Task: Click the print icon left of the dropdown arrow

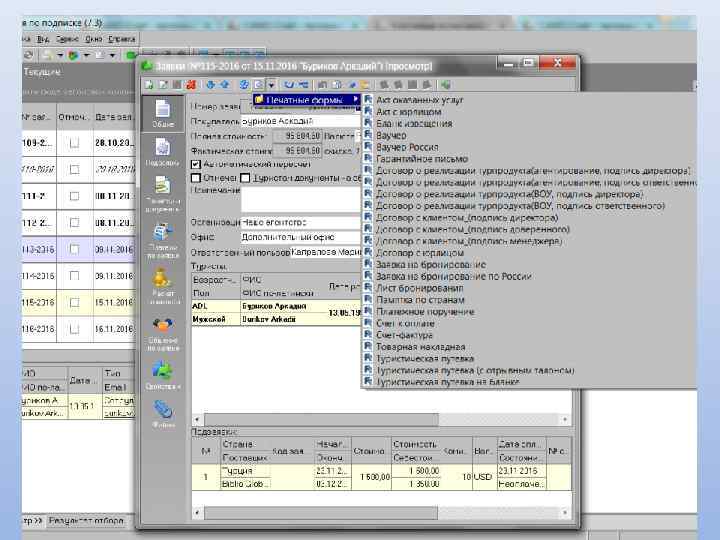Action: [259, 84]
